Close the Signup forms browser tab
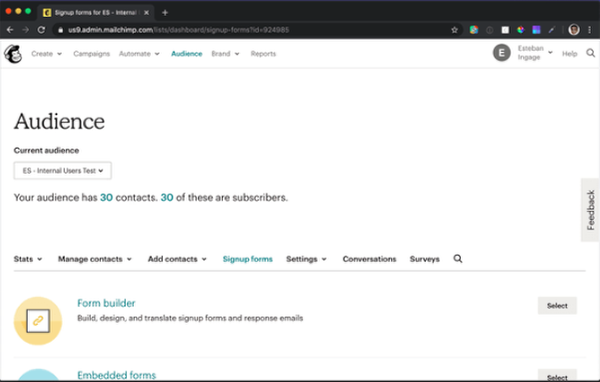Viewport: 600px width, 382px height. click(146, 13)
